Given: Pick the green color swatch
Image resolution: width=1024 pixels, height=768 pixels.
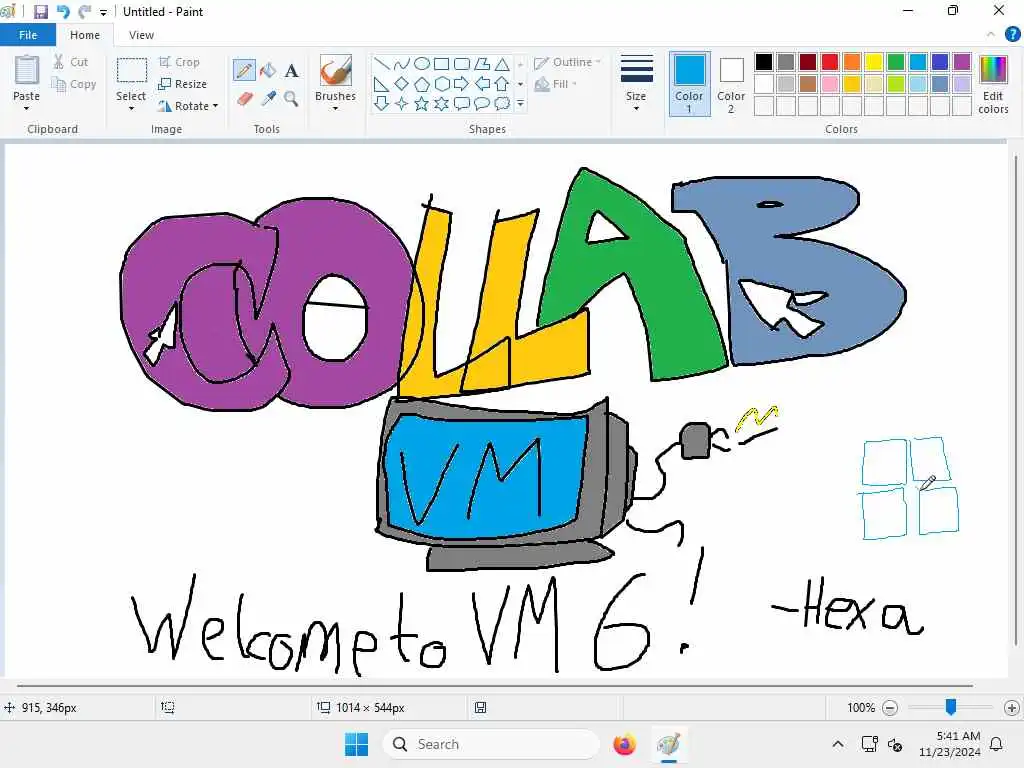Looking at the screenshot, I should pos(895,62).
